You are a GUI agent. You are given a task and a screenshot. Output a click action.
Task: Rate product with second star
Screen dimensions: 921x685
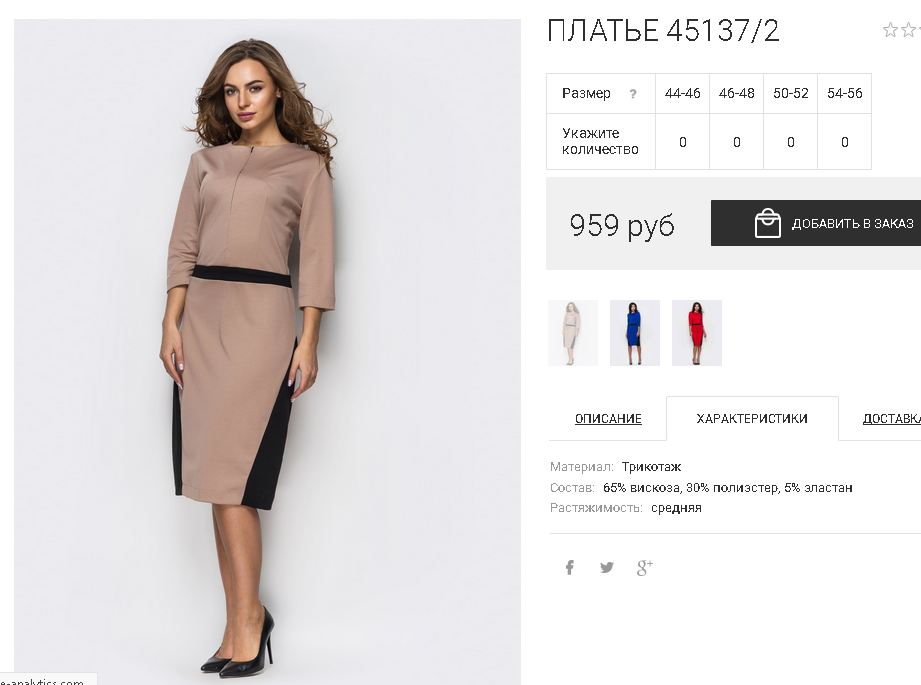(x=909, y=29)
